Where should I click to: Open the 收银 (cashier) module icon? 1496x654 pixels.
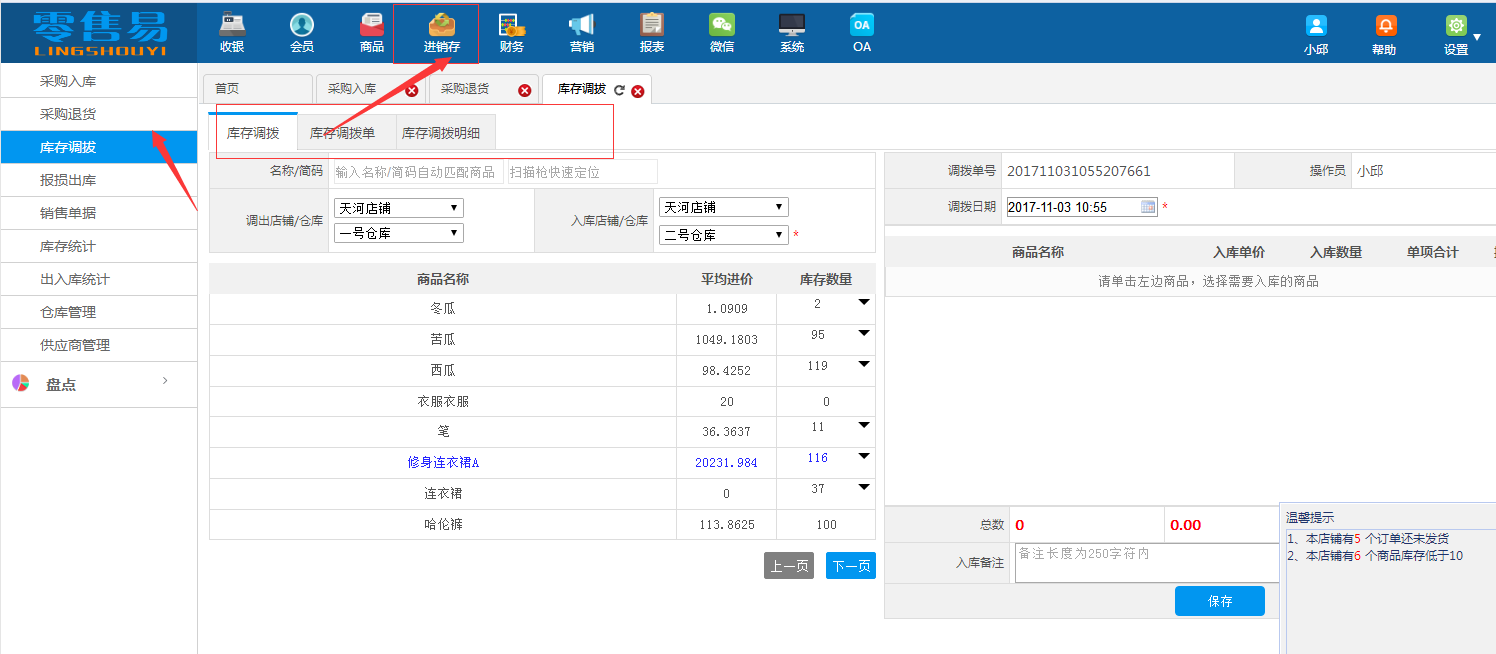232,25
